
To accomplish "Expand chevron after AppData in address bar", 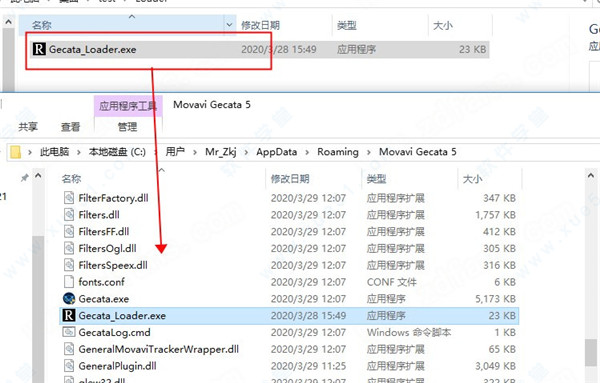I will 307,152.
